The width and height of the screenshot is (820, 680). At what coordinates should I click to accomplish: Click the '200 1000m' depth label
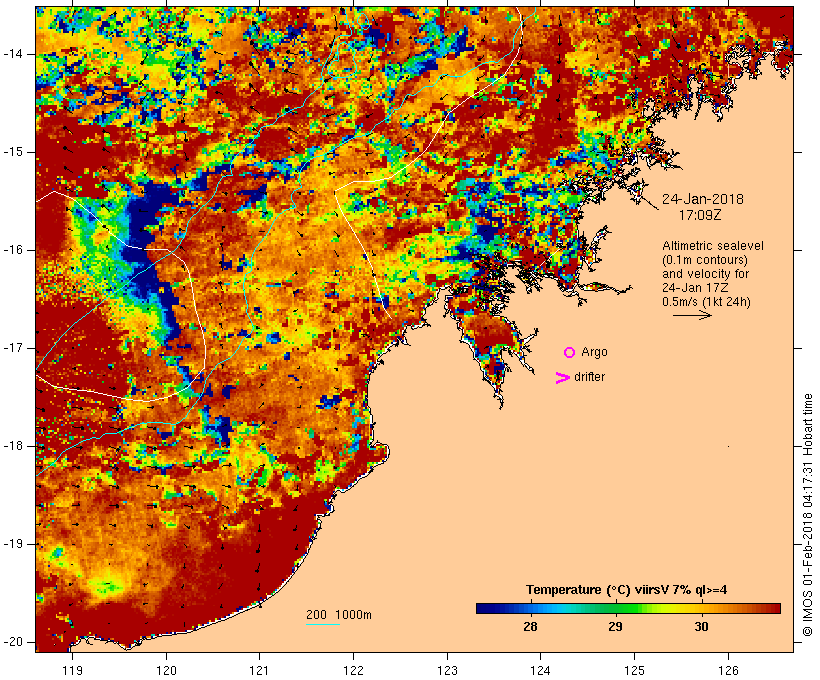point(339,615)
